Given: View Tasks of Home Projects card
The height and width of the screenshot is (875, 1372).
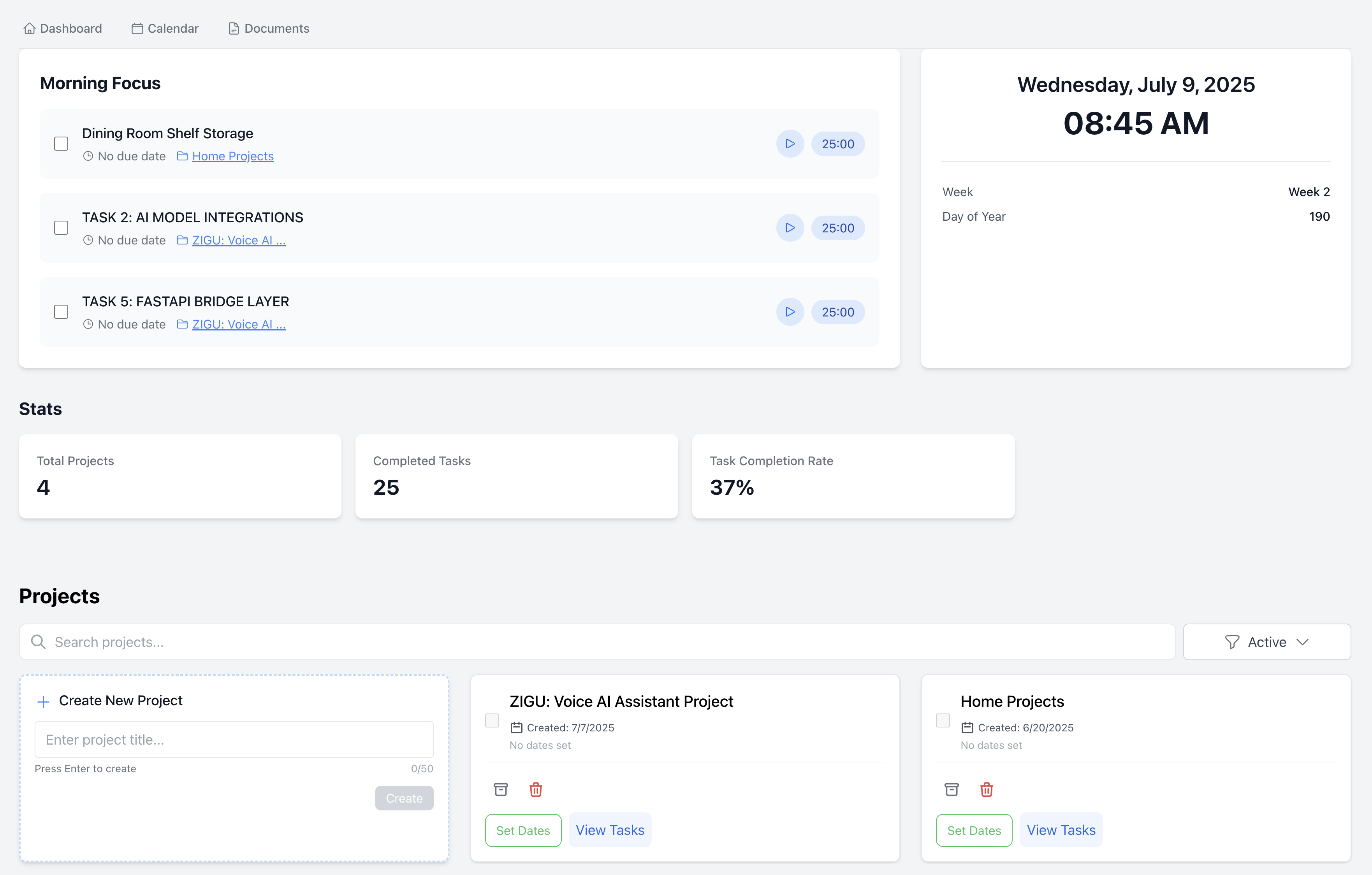Looking at the screenshot, I should pos(1061,830).
